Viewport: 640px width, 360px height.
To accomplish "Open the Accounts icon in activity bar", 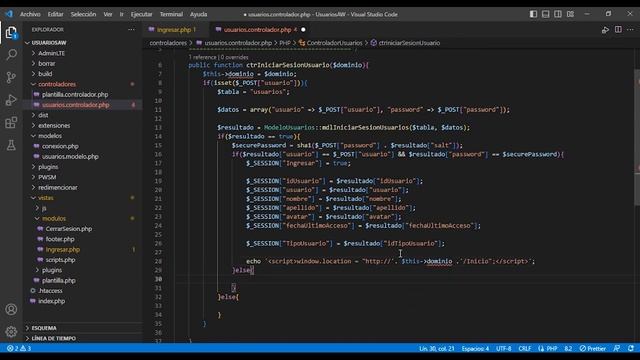I will pyautogui.click(x=11, y=309).
